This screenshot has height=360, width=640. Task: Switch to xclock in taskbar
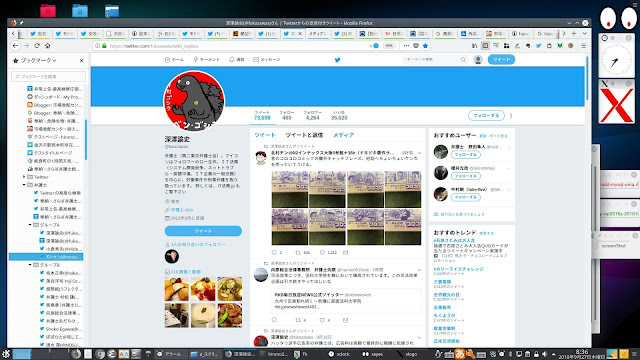pyautogui.click(x=339, y=354)
